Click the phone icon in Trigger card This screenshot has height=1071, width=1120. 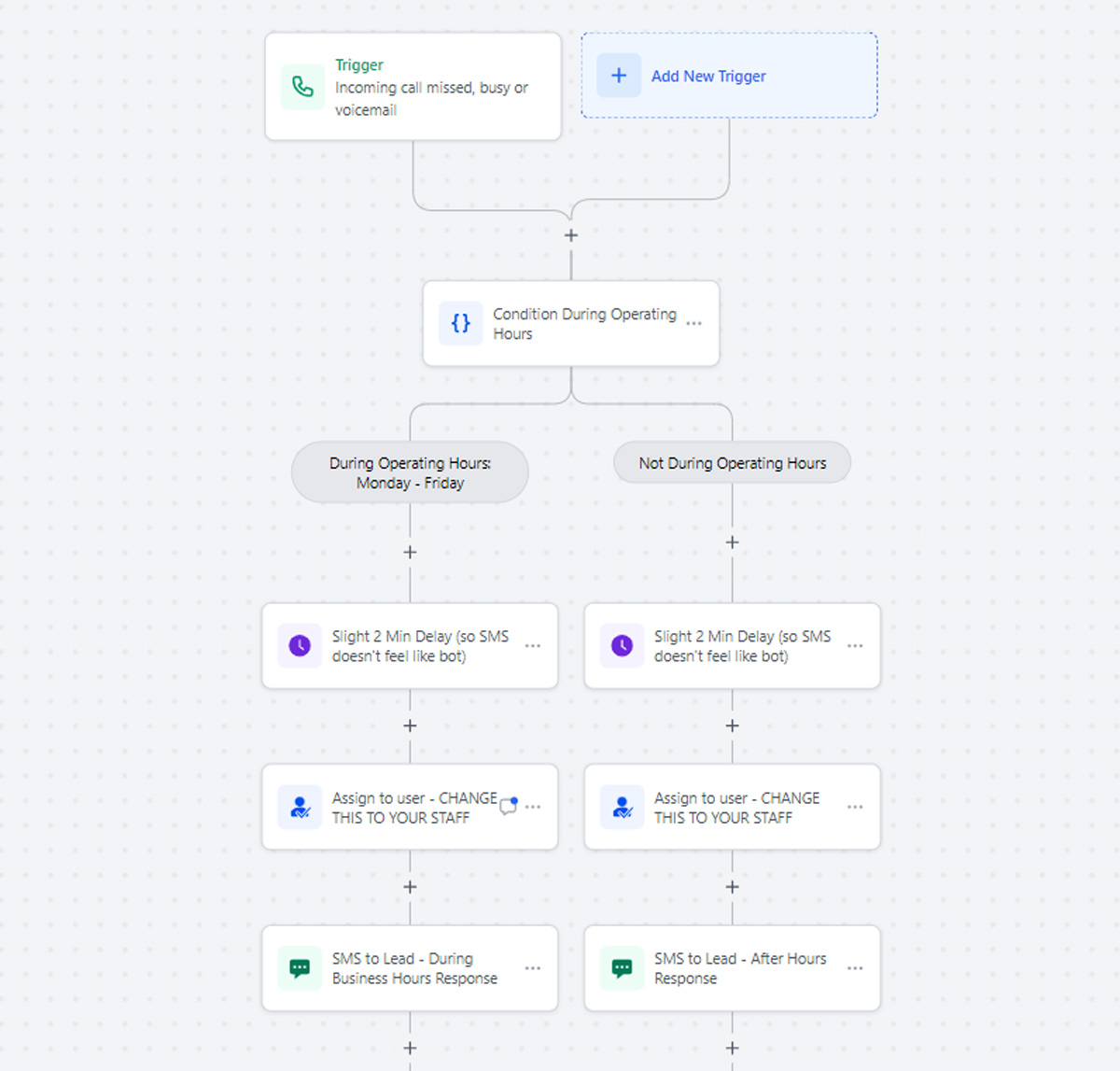pos(302,87)
